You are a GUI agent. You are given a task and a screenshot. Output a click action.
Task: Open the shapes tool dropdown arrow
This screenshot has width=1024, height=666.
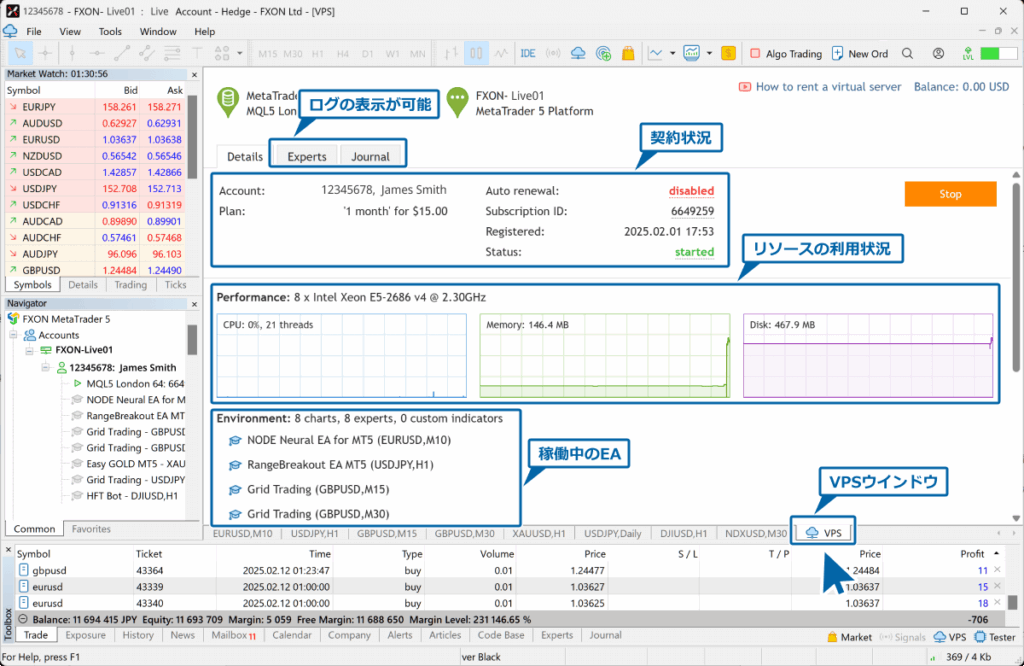(240, 54)
